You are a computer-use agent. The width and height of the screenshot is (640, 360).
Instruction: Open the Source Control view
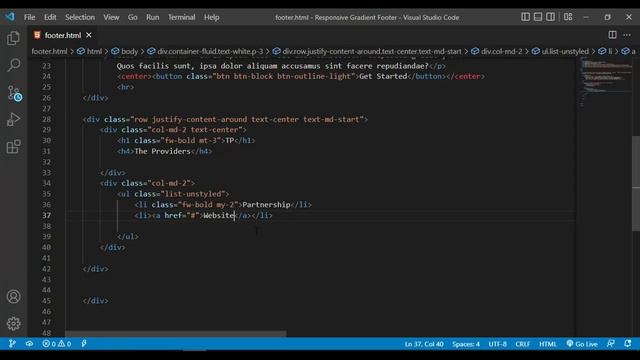(14, 93)
